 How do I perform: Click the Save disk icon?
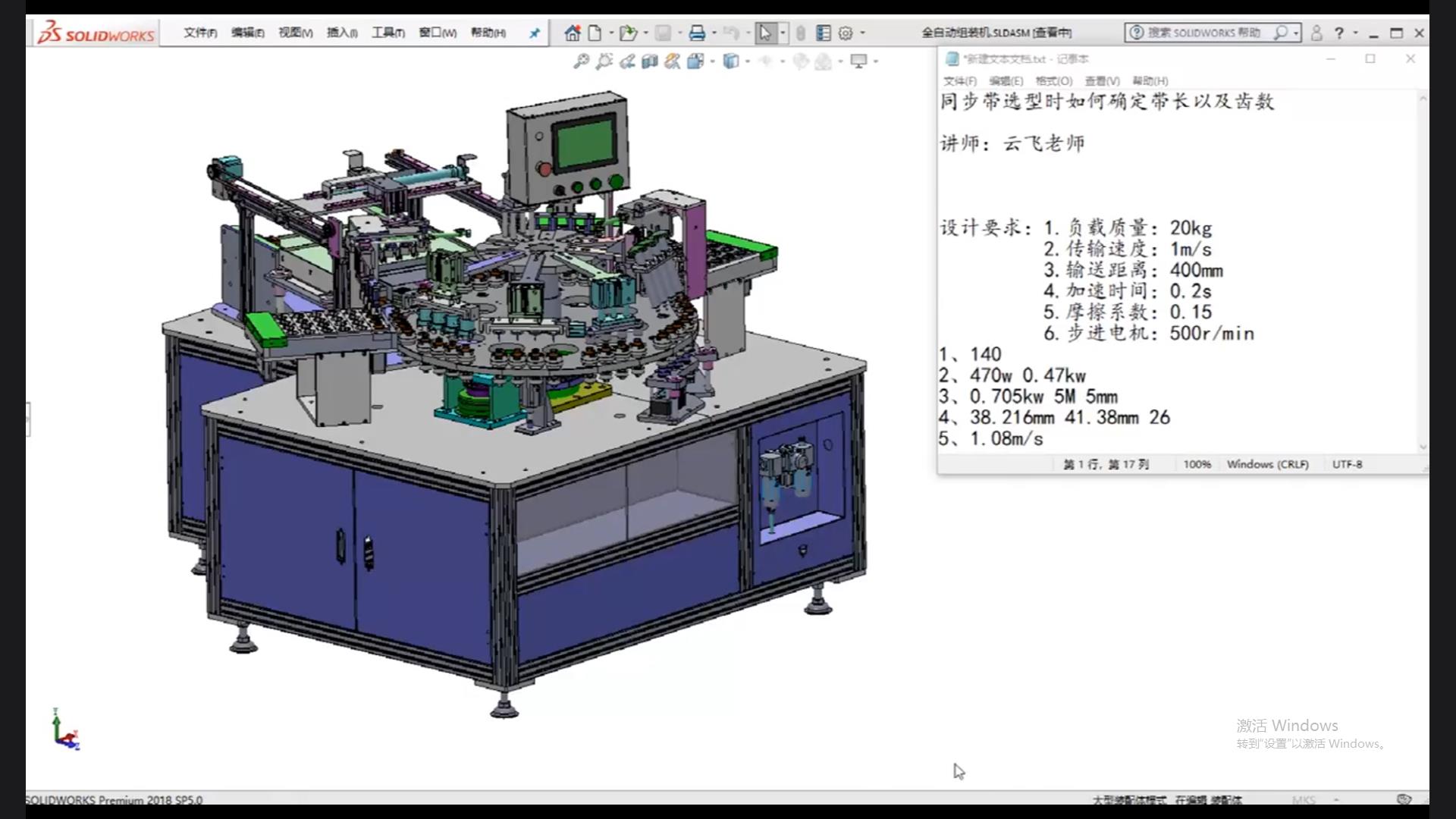point(663,33)
